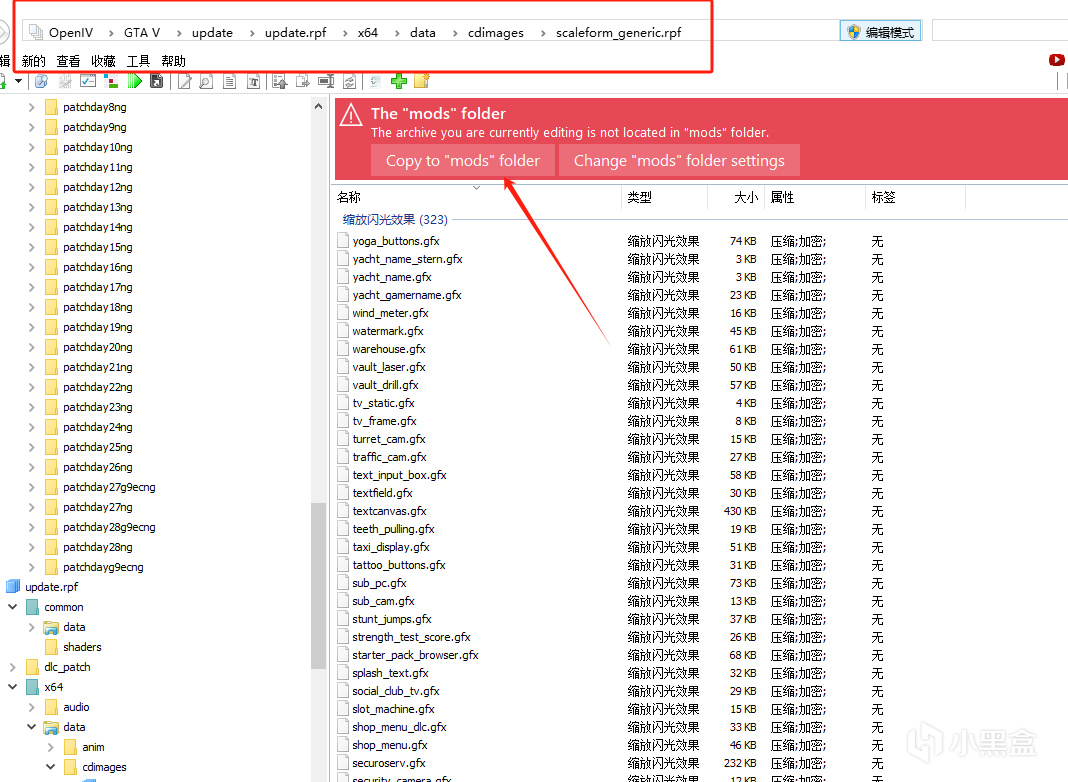Image resolution: width=1068 pixels, height=782 pixels.
Task: Click the magnifier search document toolbar icon
Action: (206, 81)
